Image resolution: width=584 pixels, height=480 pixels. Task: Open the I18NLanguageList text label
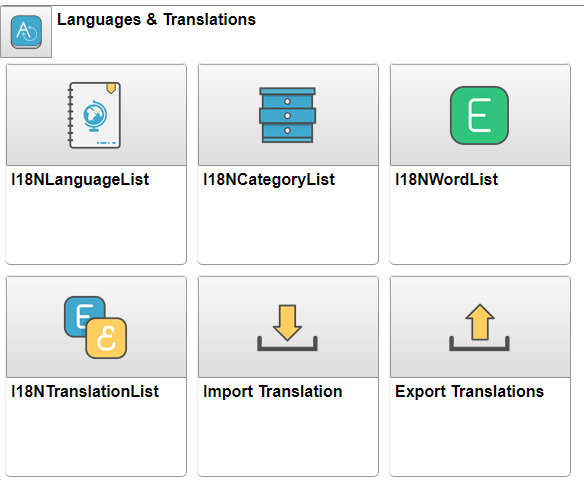point(80,179)
